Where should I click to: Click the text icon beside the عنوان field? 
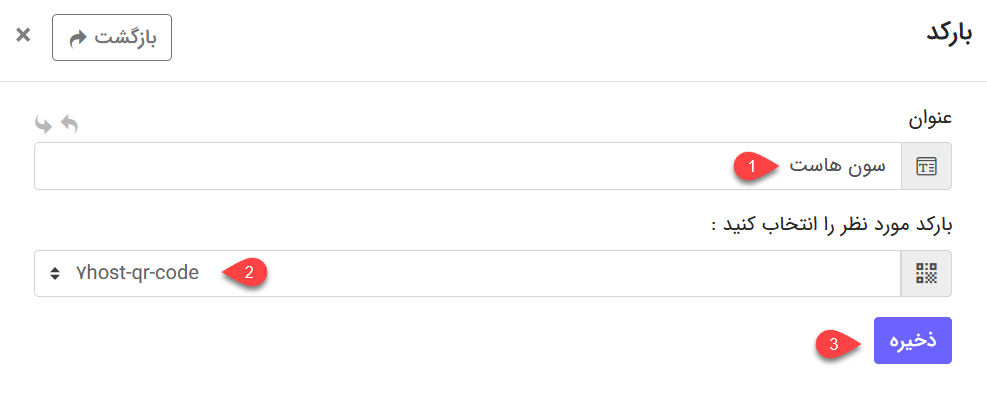point(927,166)
